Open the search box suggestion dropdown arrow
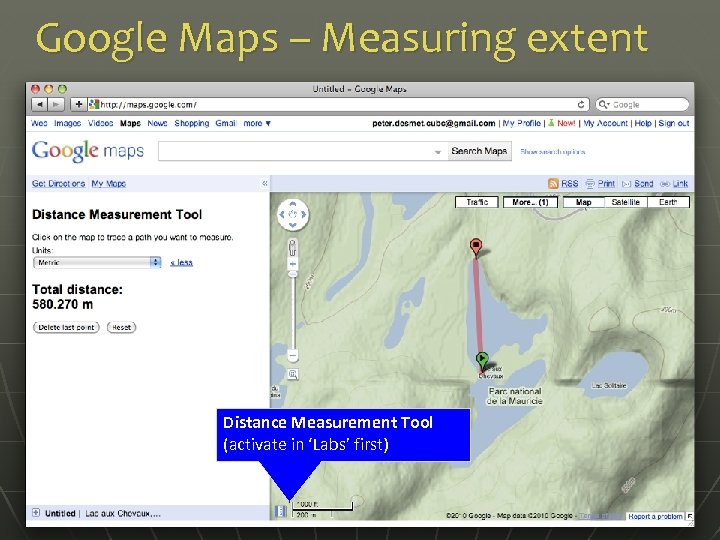This screenshot has height=540, width=720. 438,152
